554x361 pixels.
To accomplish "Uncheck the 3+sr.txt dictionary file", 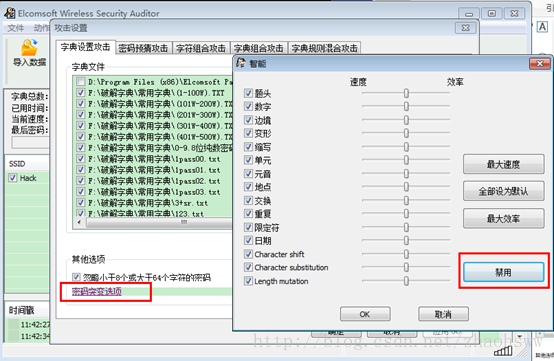I will click(x=81, y=203).
